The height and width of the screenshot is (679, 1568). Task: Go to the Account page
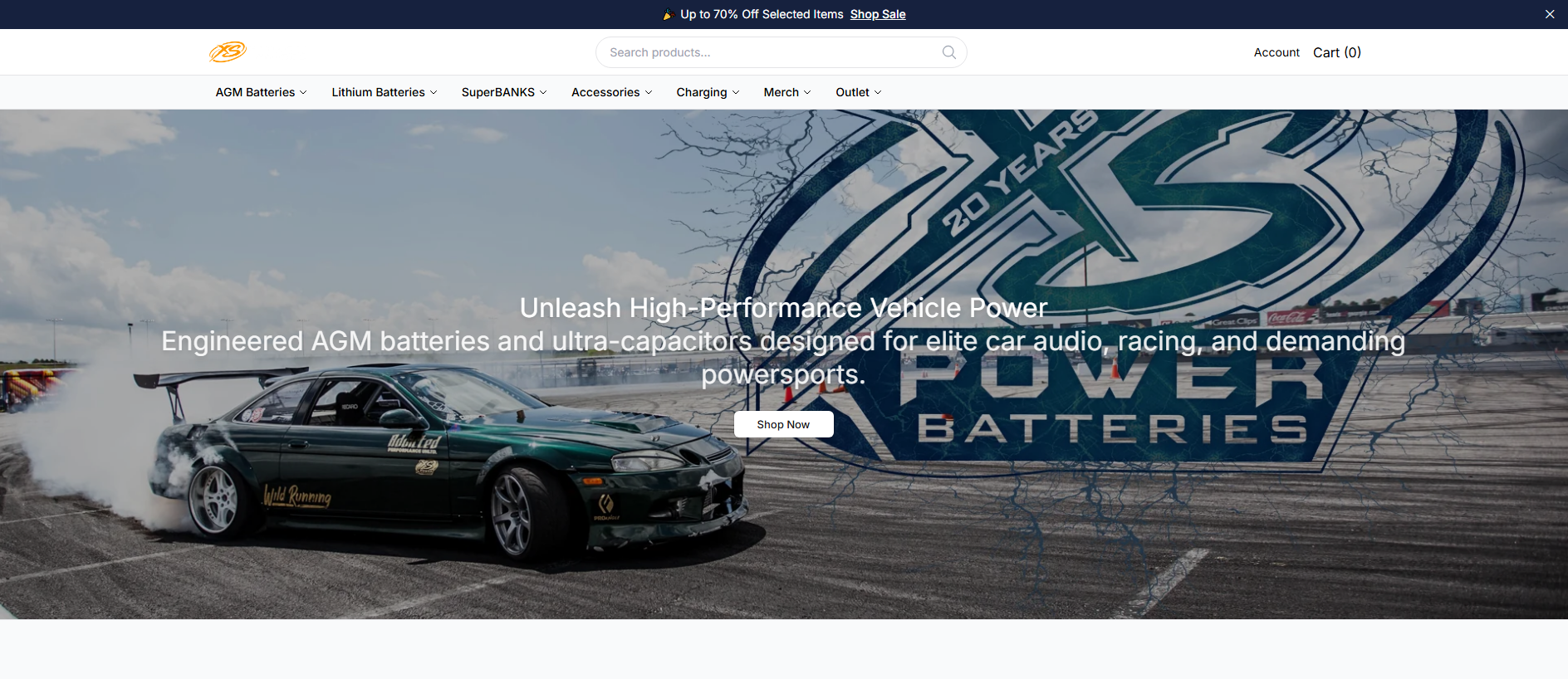tap(1276, 52)
